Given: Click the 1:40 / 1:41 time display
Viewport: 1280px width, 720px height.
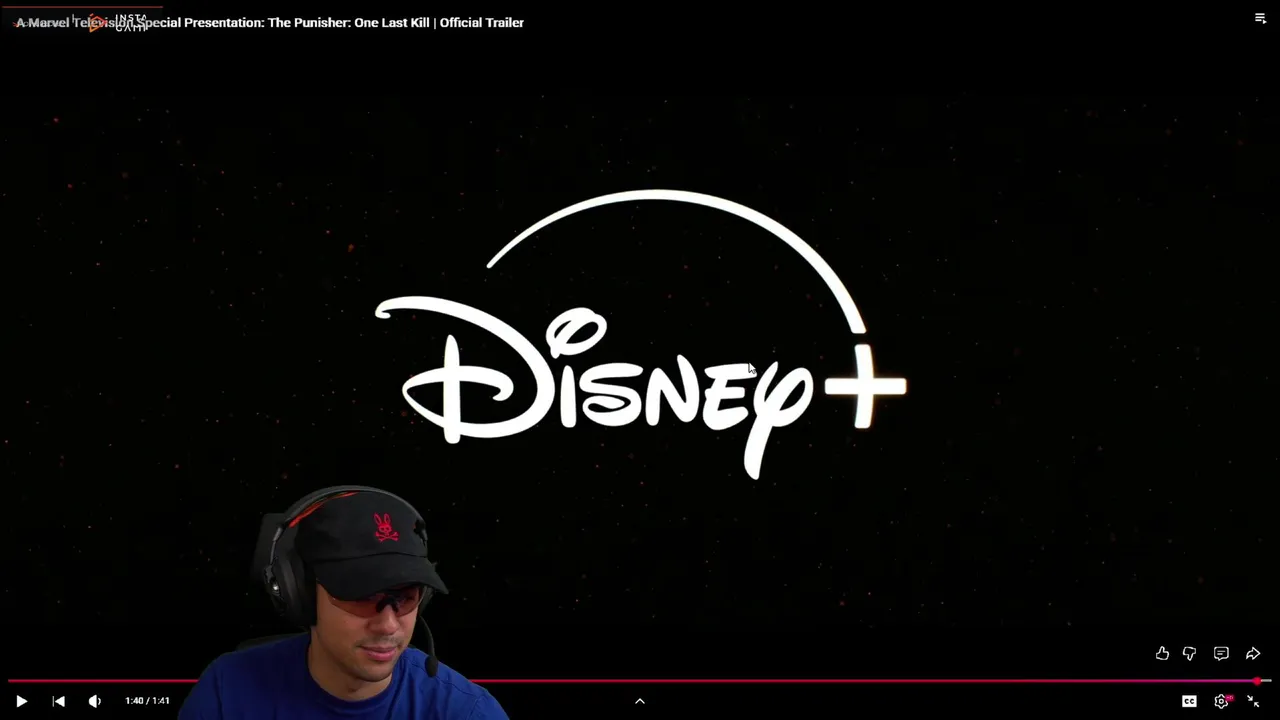Looking at the screenshot, I should point(147,701).
